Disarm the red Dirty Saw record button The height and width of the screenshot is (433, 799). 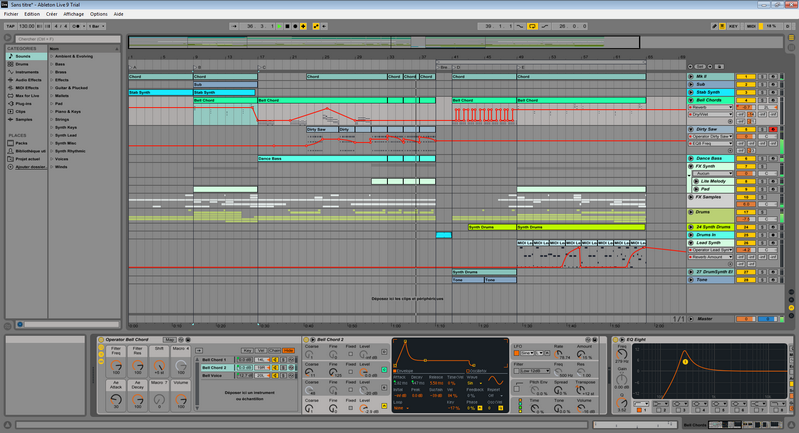(773, 129)
